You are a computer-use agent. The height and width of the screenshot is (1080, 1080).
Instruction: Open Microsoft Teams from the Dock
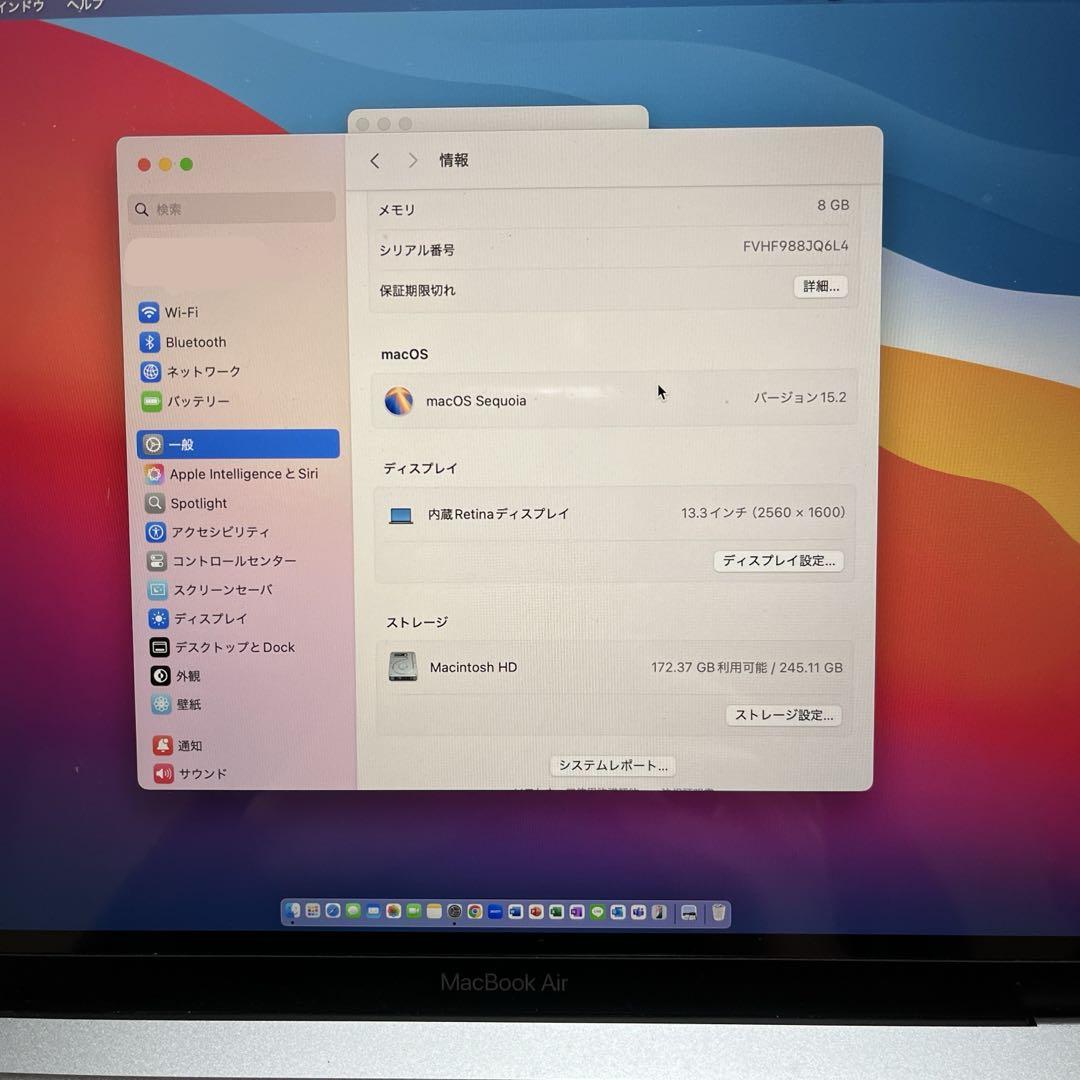tap(638, 912)
